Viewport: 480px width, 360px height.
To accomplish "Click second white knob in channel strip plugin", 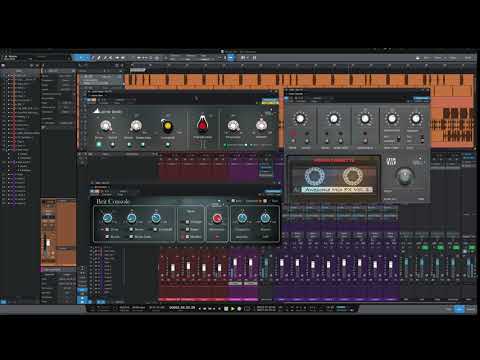I will click(x=136, y=126).
